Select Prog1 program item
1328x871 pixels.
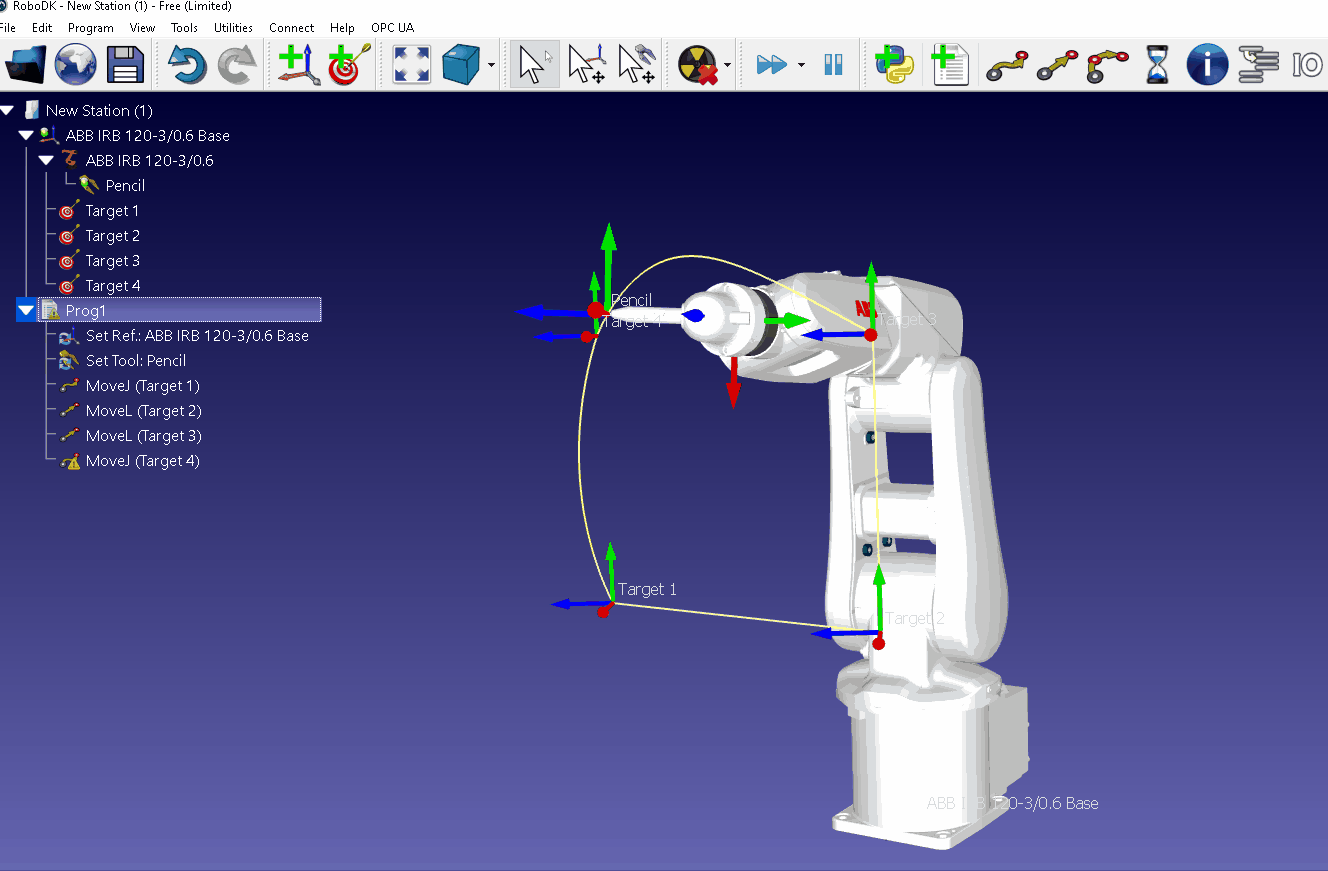pyautogui.click(x=179, y=310)
